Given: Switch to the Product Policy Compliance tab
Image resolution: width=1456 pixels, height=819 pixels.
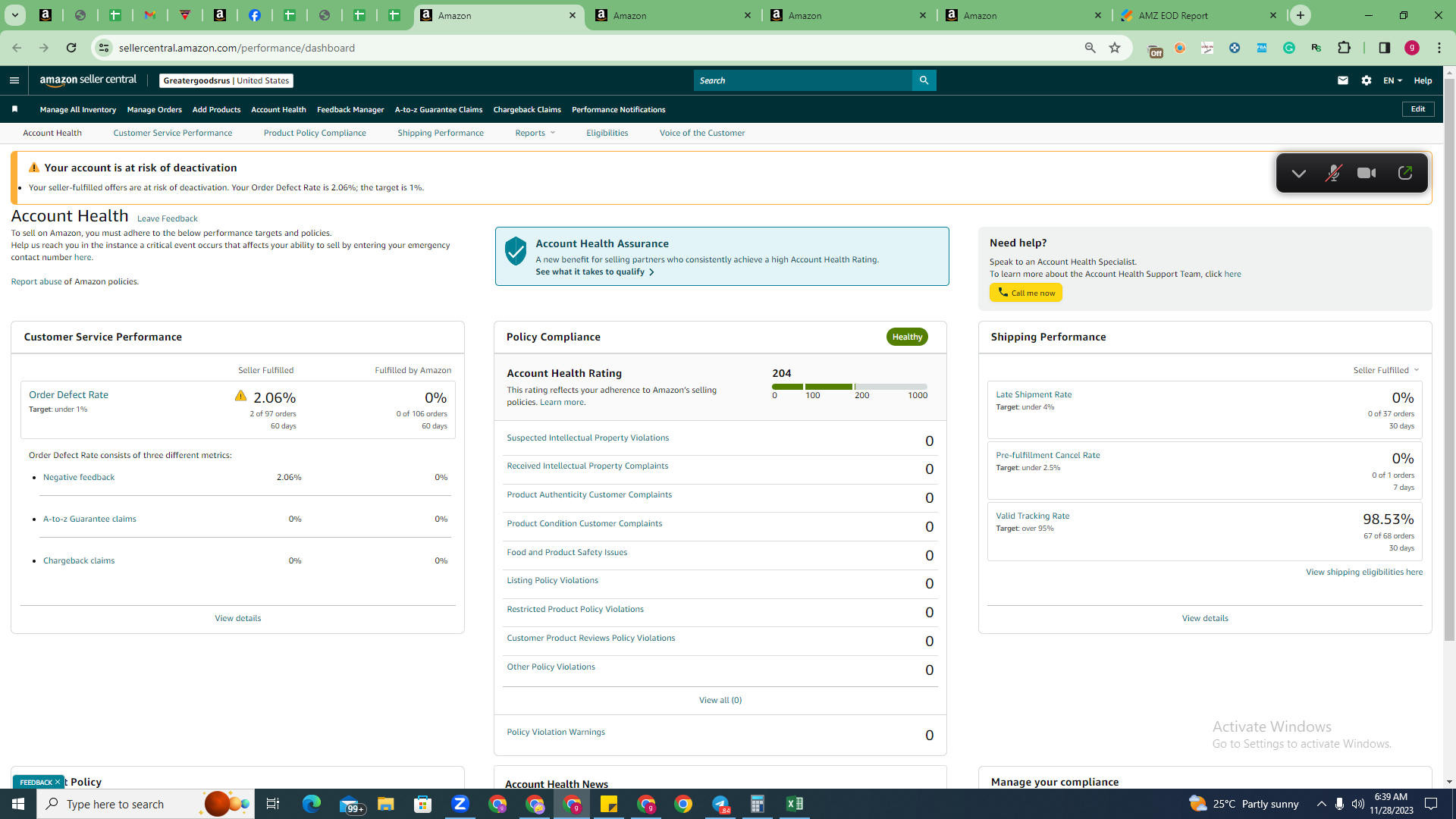Looking at the screenshot, I should click(x=315, y=133).
